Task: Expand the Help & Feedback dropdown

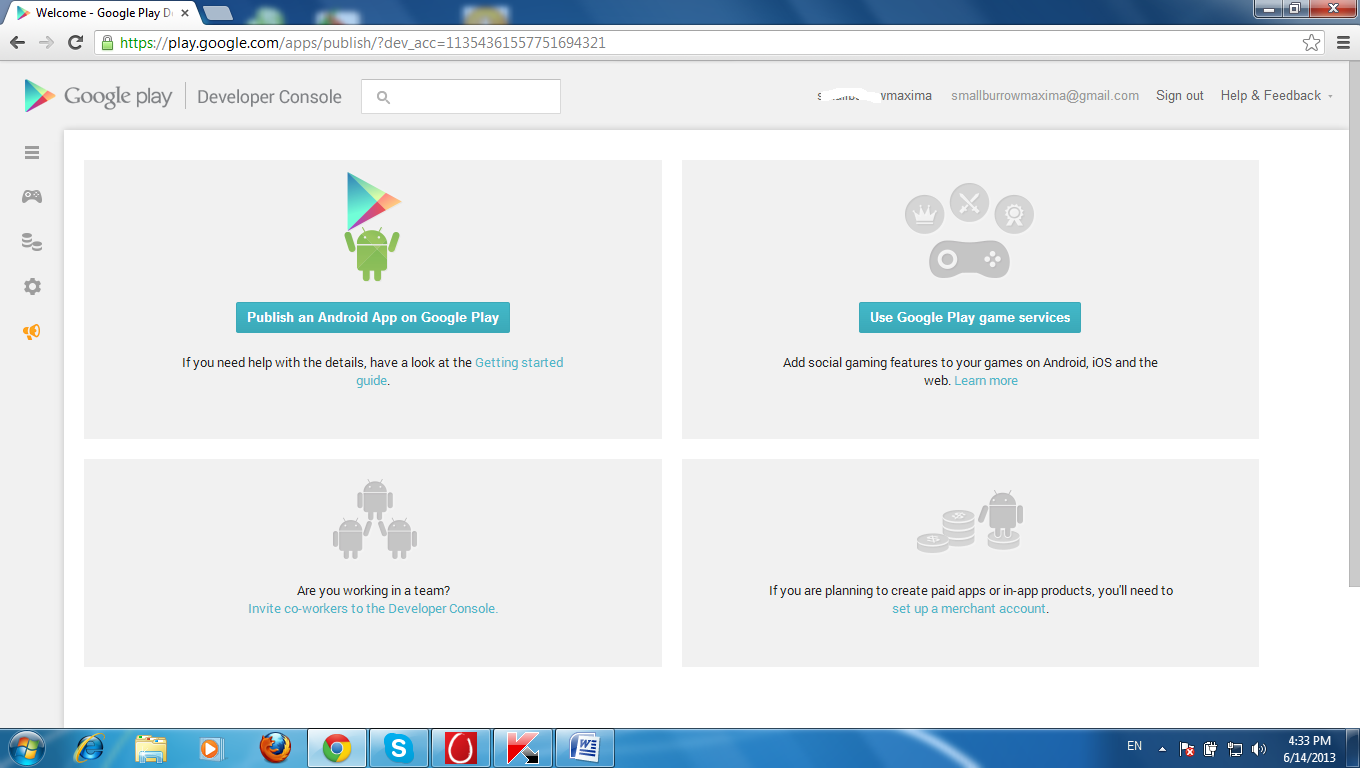Action: [1276, 96]
